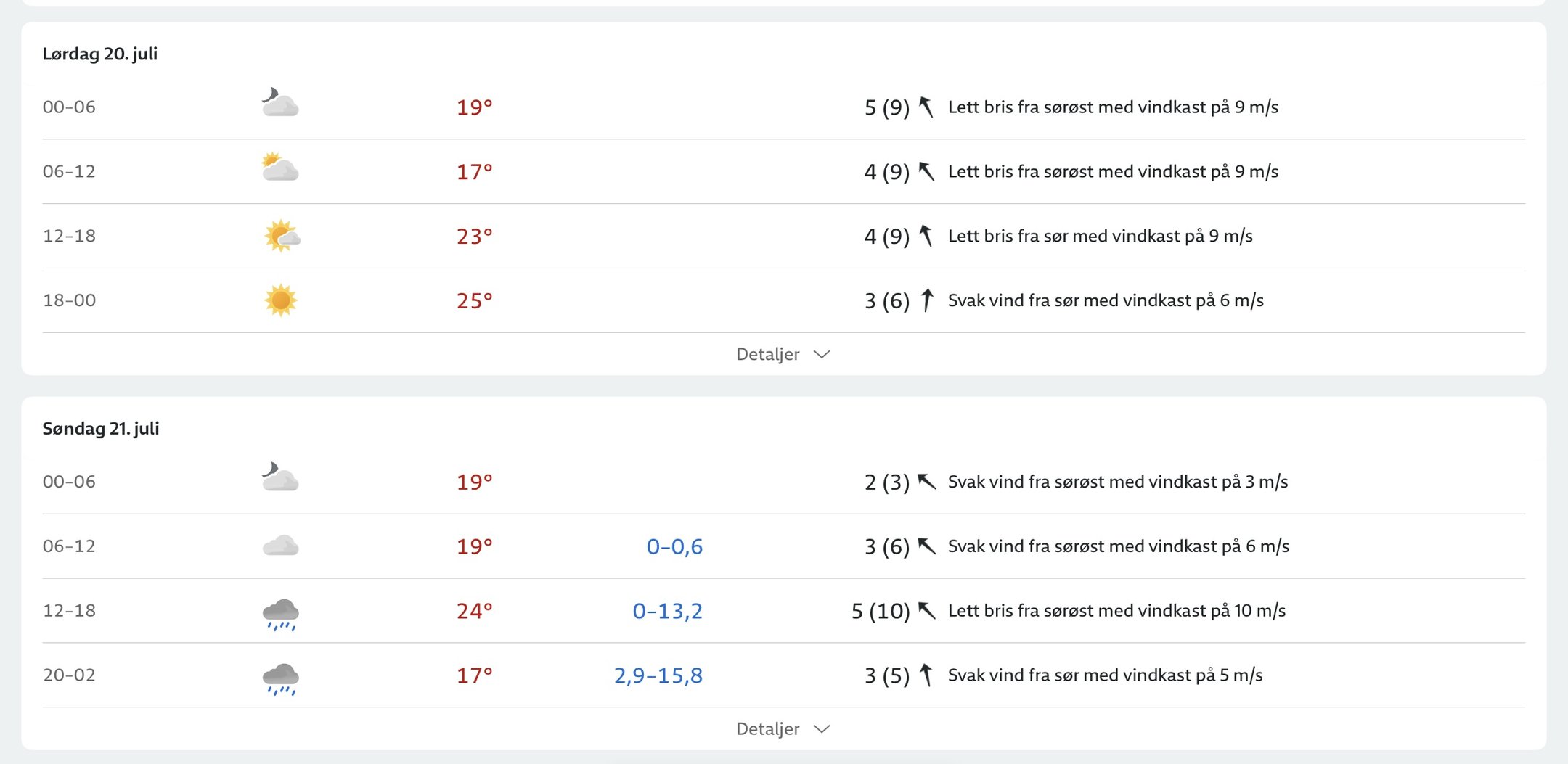Click the 2,9–15,8 precipitation value
This screenshot has height=764, width=1568.
[x=658, y=675]
